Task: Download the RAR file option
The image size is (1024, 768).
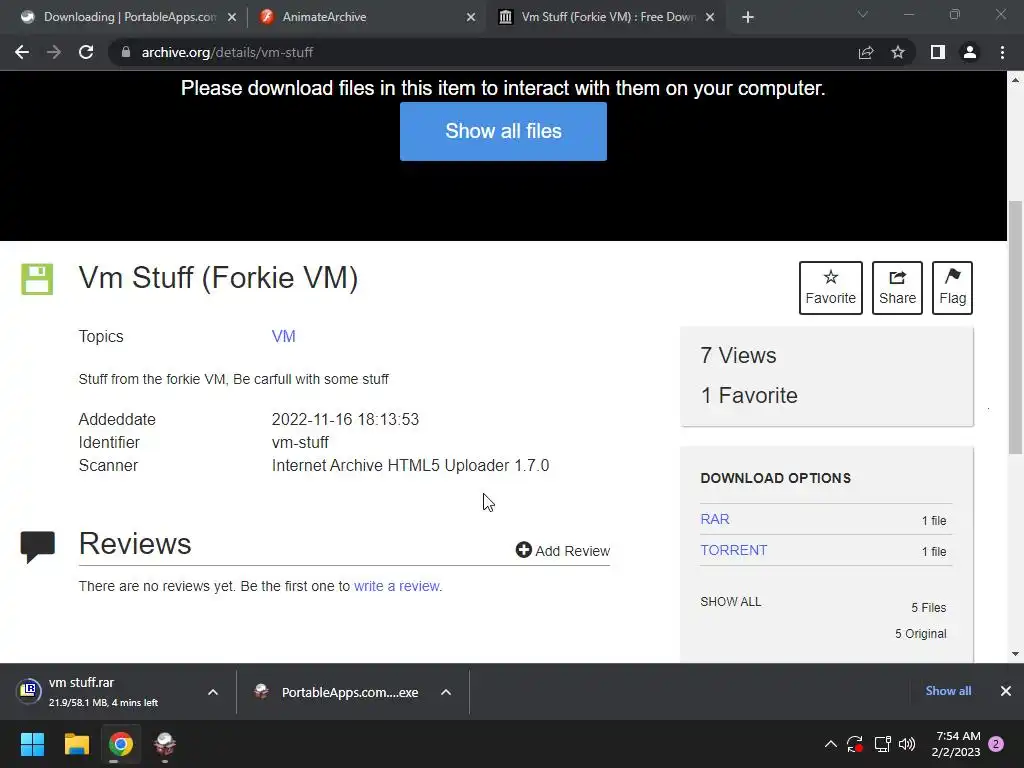Action: (715, 519)
